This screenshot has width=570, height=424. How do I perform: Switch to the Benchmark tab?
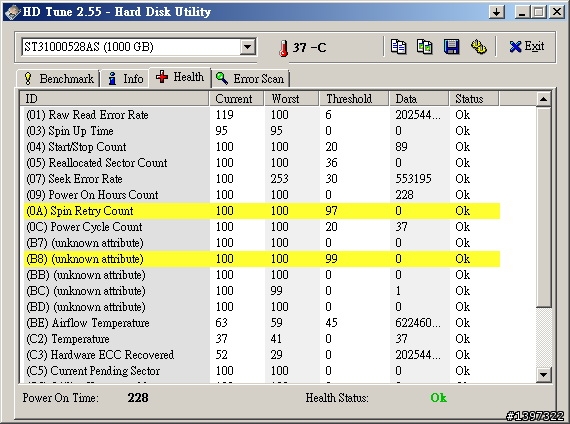click(59, 79)
